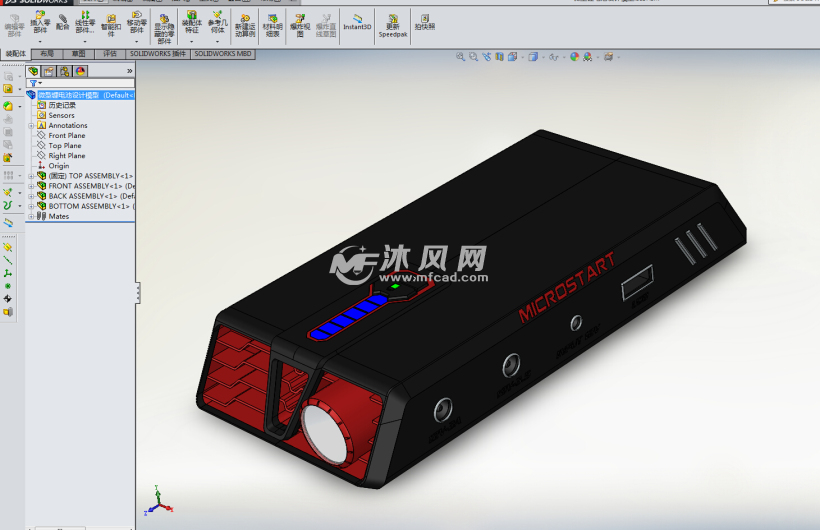
Task: Toggle the Instant3D tool
Action: click(357, 22)
